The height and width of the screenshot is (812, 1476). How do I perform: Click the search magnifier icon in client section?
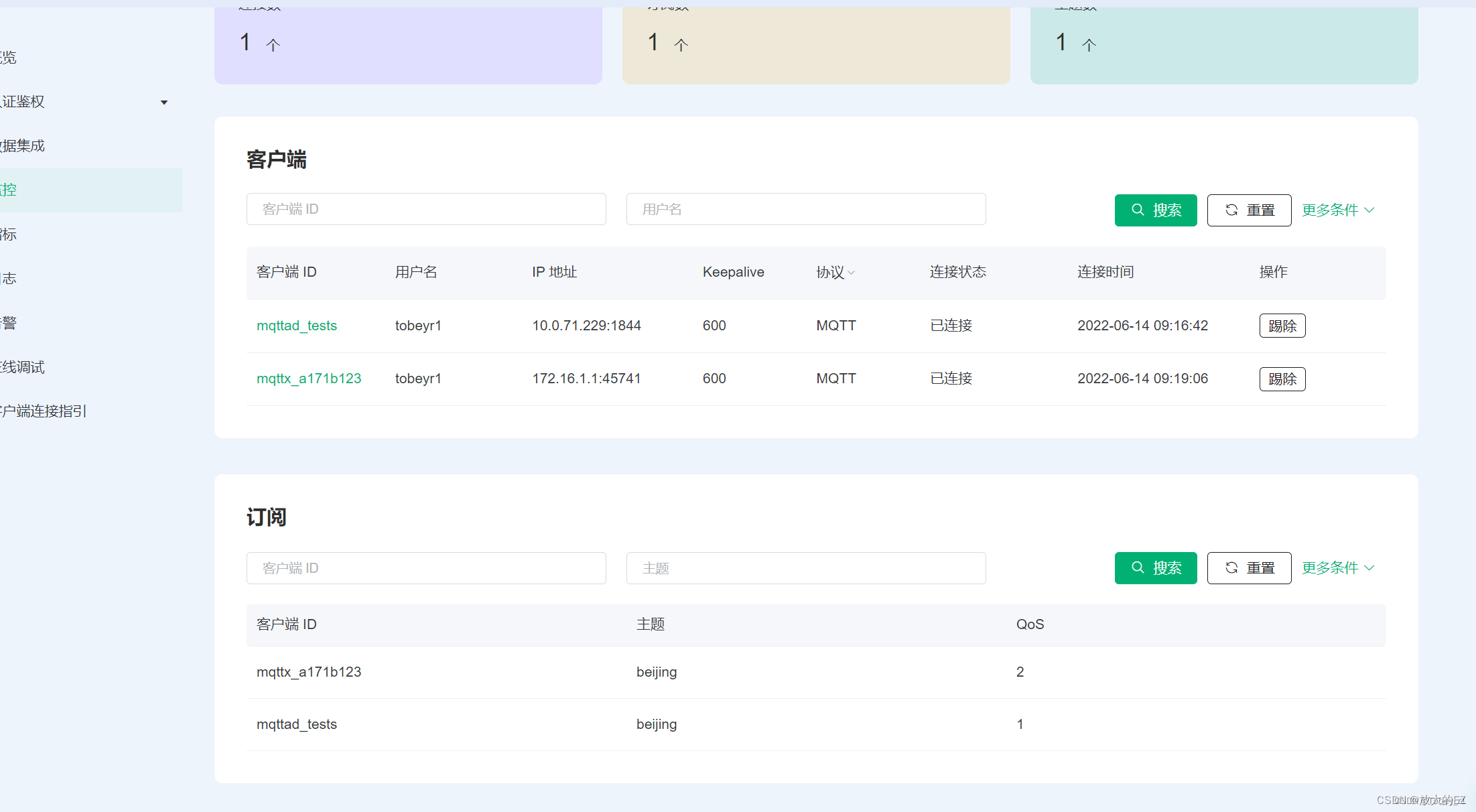(1138, 210)
